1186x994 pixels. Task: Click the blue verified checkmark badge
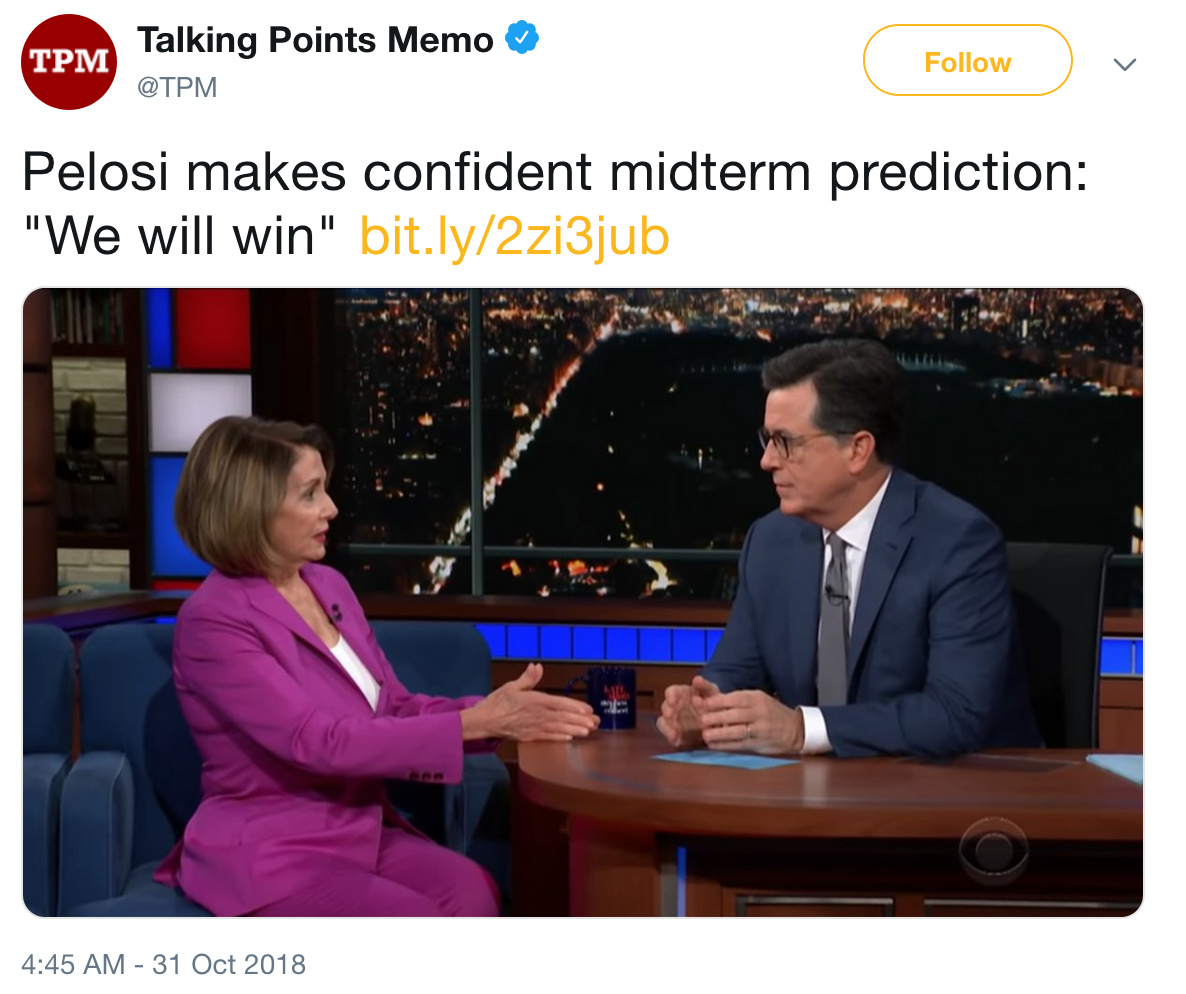(x=522, y=38)
